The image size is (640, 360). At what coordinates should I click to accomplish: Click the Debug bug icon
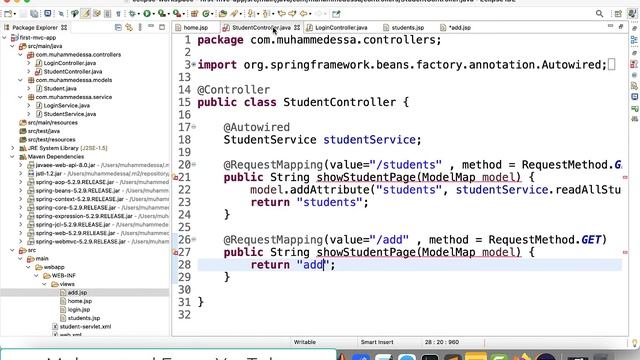(x=132, y=14)
